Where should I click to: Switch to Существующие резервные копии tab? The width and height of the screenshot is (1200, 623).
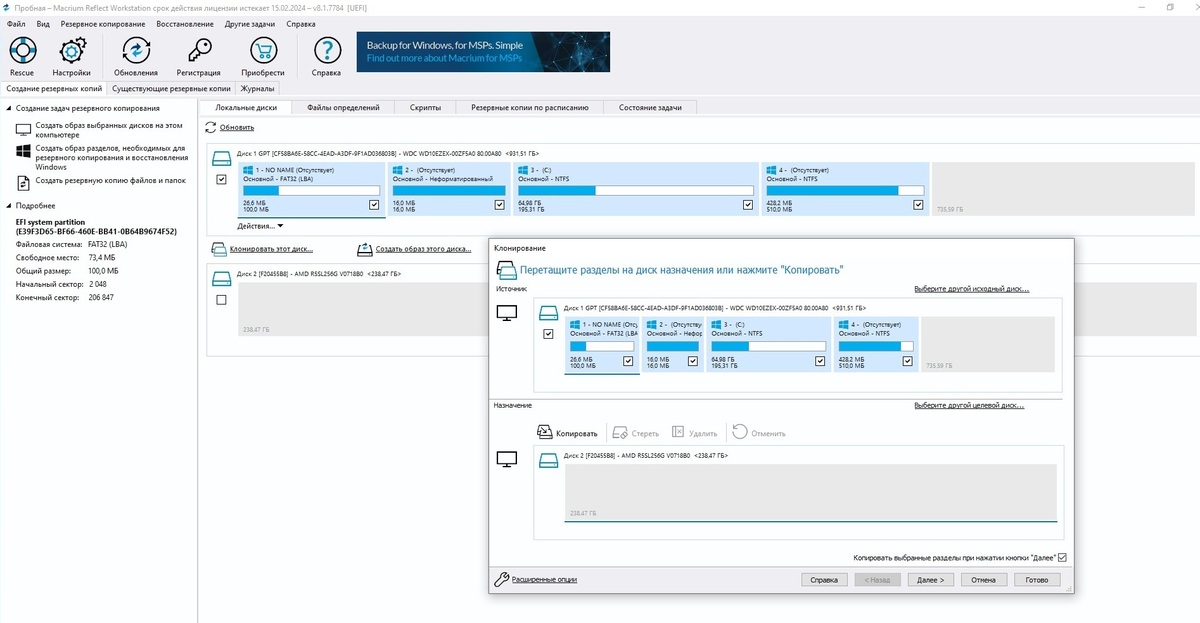[x=171, y=88]
